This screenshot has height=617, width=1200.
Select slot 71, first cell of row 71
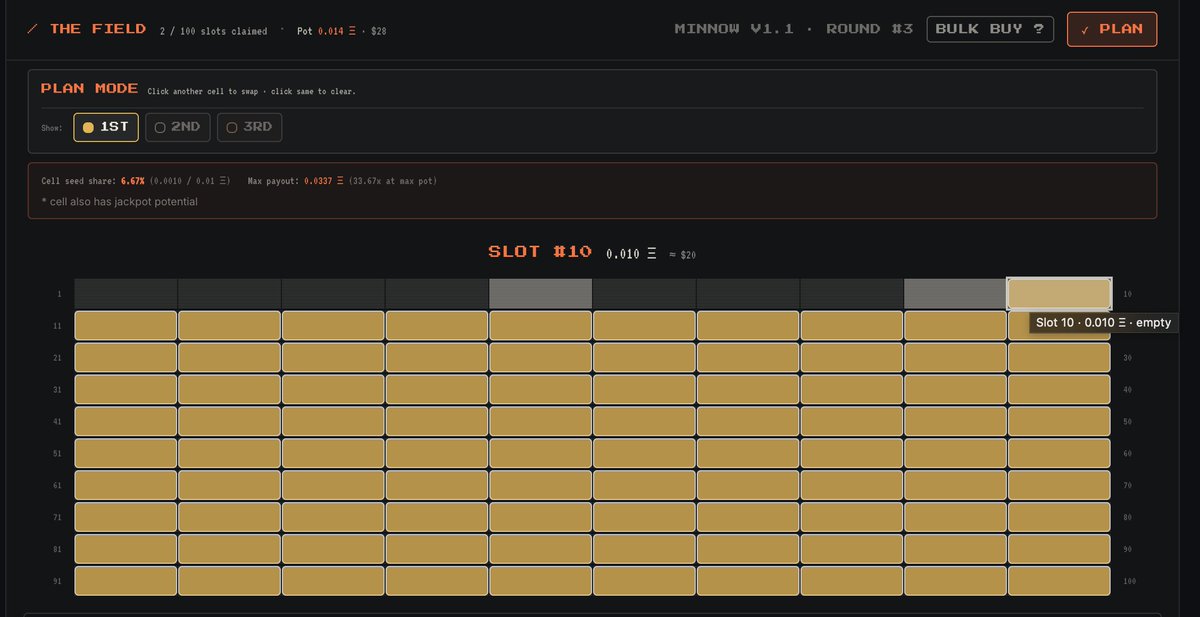point(126,518)
